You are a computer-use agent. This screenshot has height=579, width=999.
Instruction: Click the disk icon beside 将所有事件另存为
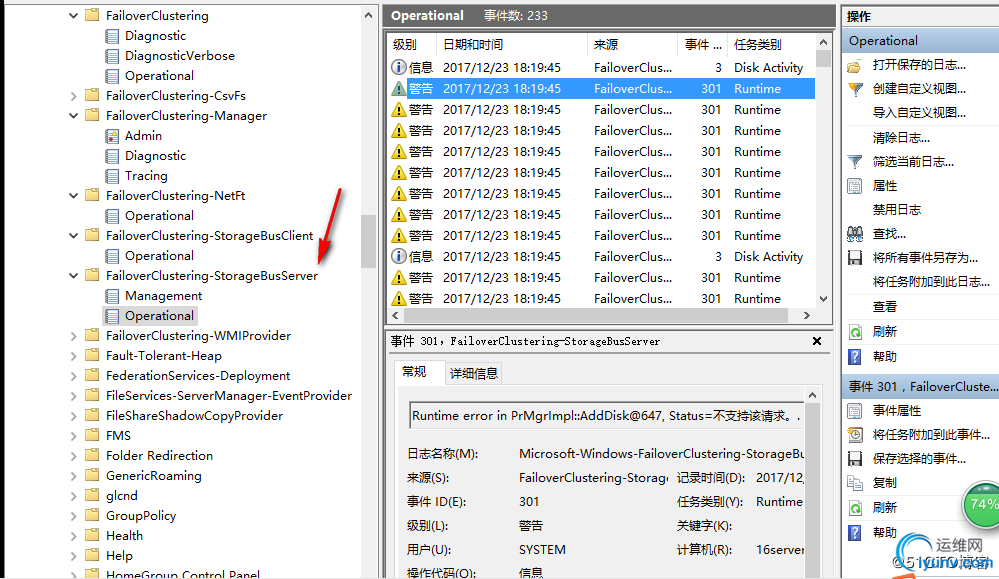click(855, 258)
